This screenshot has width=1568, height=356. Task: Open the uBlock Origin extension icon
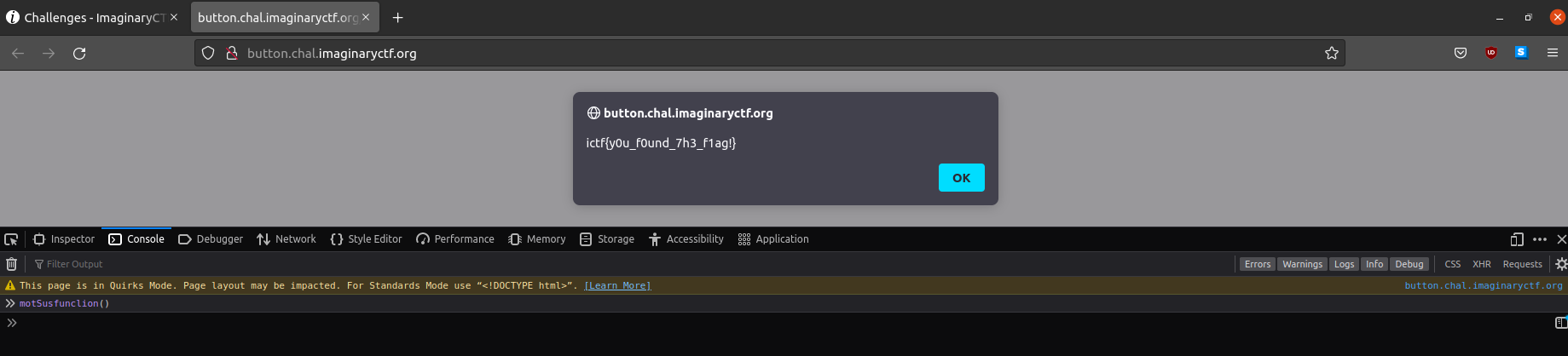click(x=1490, y=53)
